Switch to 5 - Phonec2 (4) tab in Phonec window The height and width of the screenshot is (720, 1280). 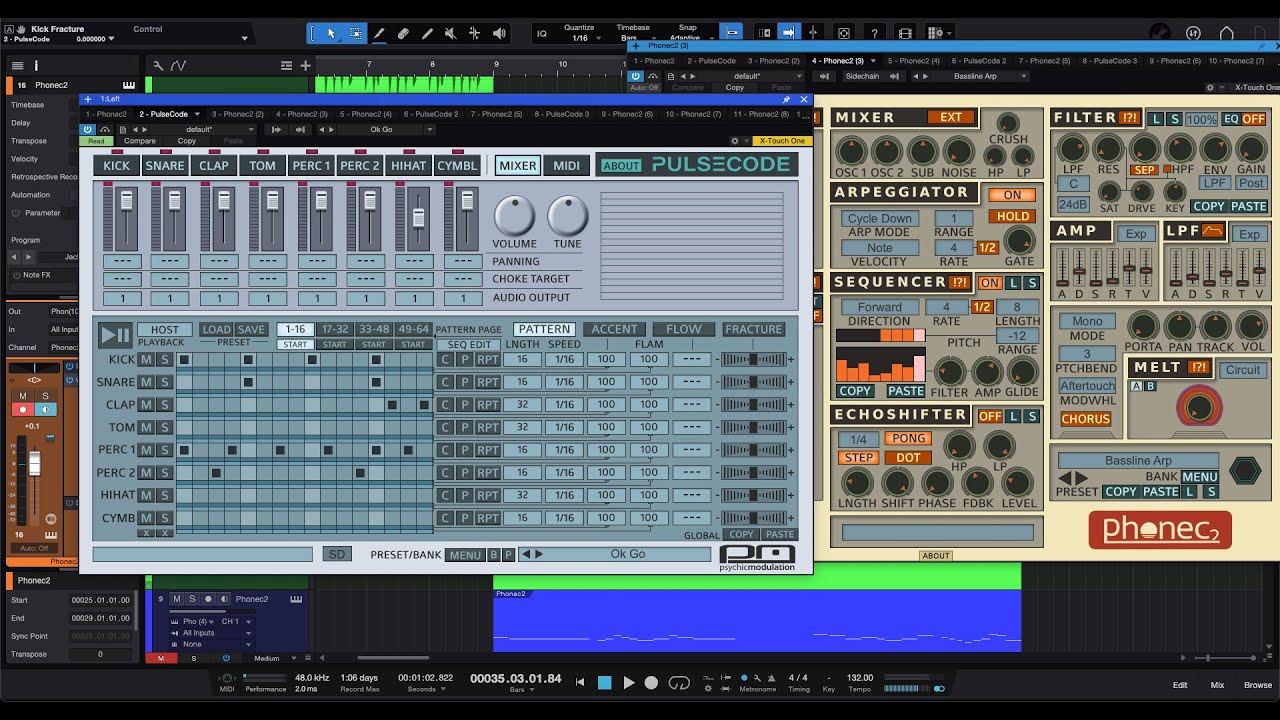pyautogui.click(x=914, y=61)
